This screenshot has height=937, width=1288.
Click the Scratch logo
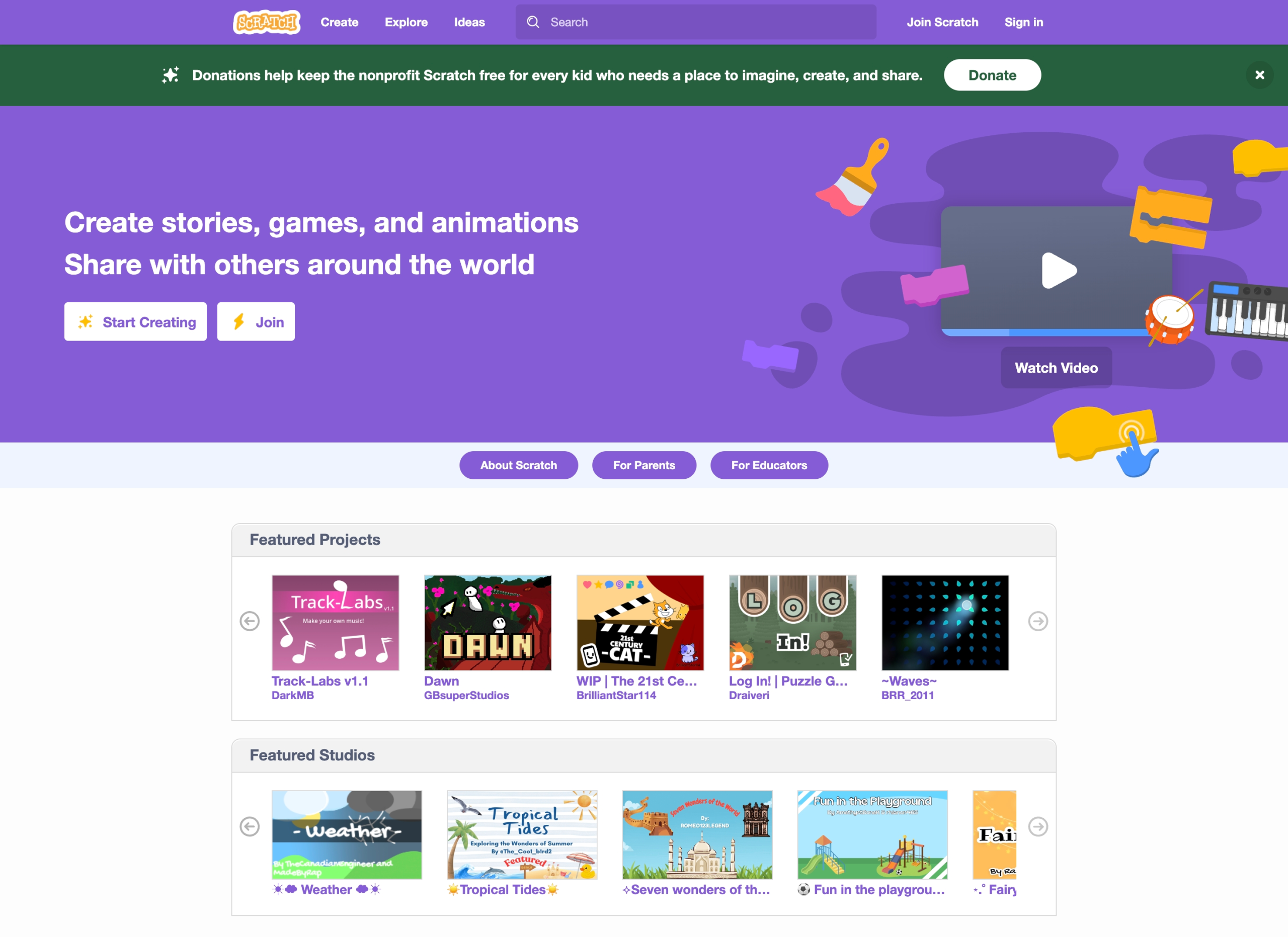click(266, 22)
